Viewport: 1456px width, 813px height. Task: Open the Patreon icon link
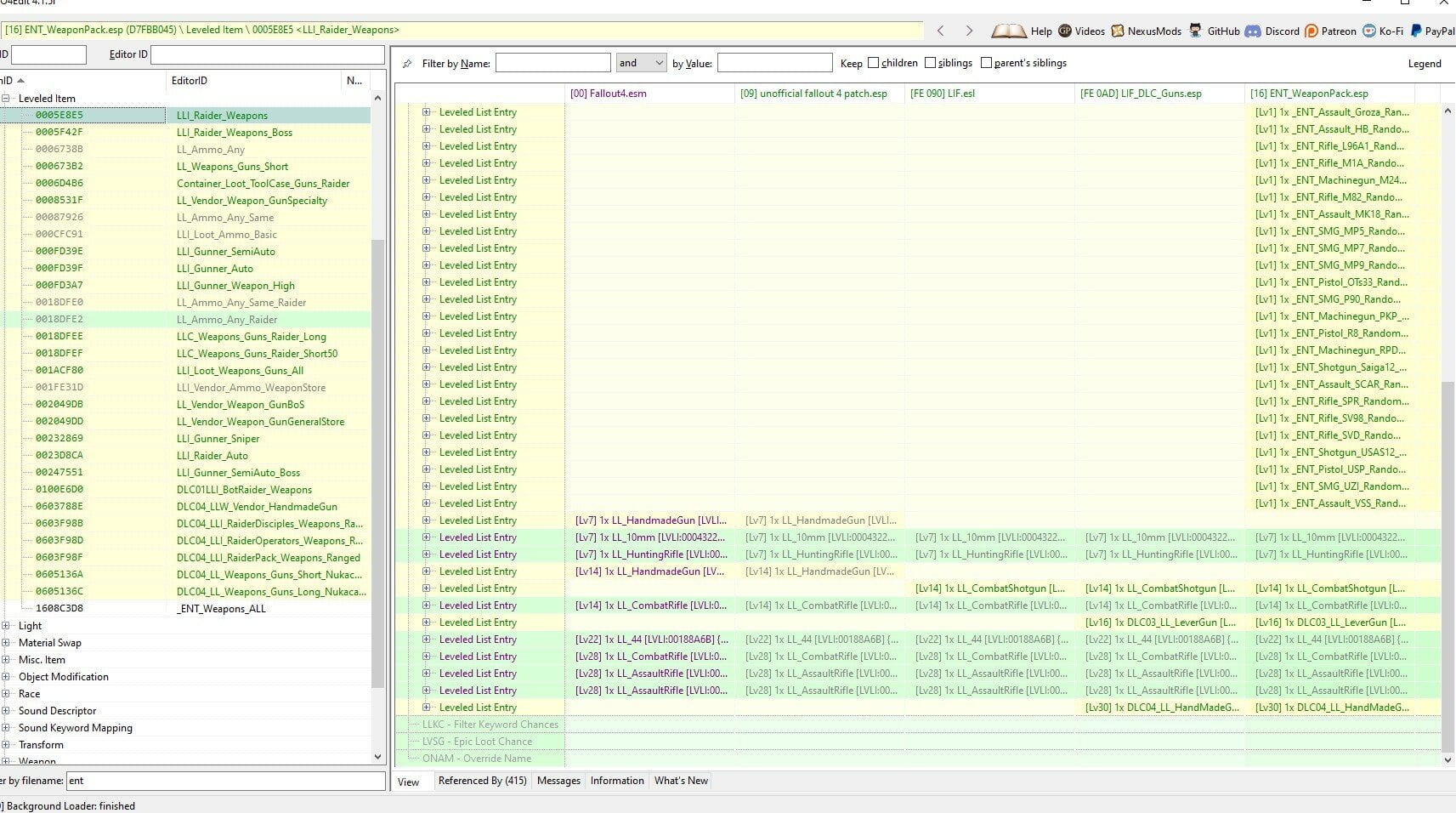1312,31
